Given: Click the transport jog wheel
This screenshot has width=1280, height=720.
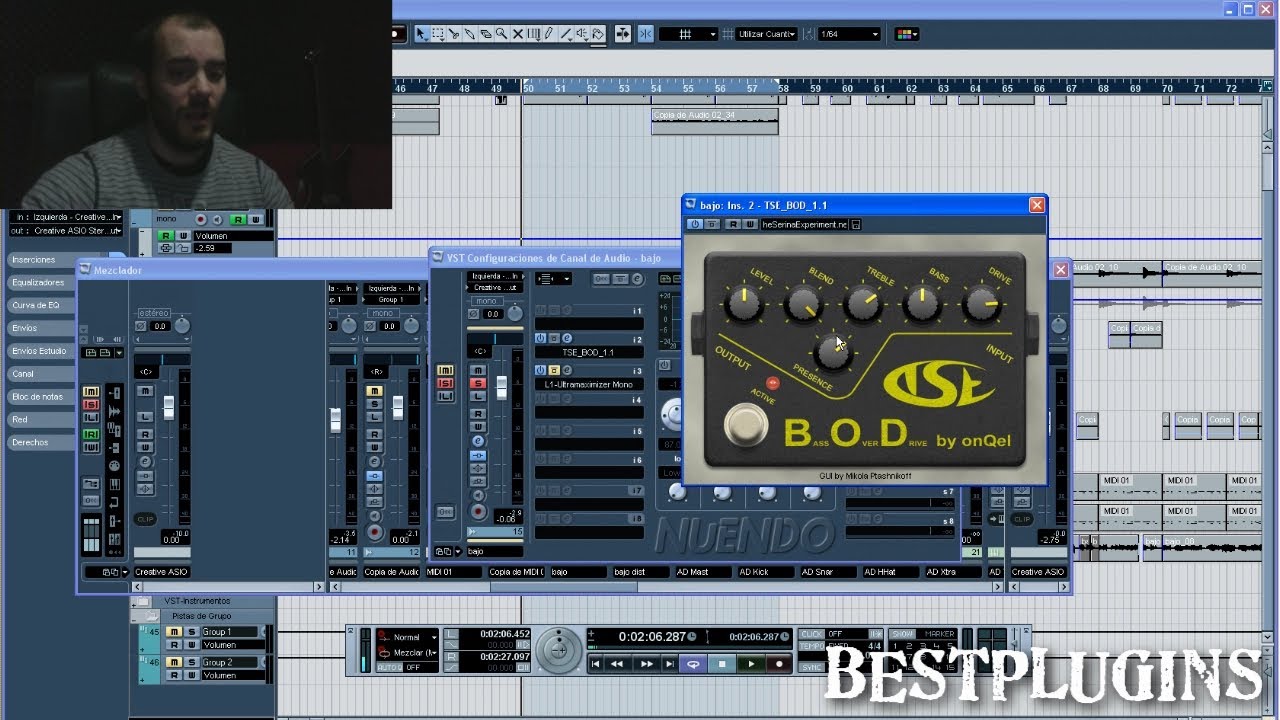Looking at the screenshot, I should pyautogui.click(x=560, y=652).
